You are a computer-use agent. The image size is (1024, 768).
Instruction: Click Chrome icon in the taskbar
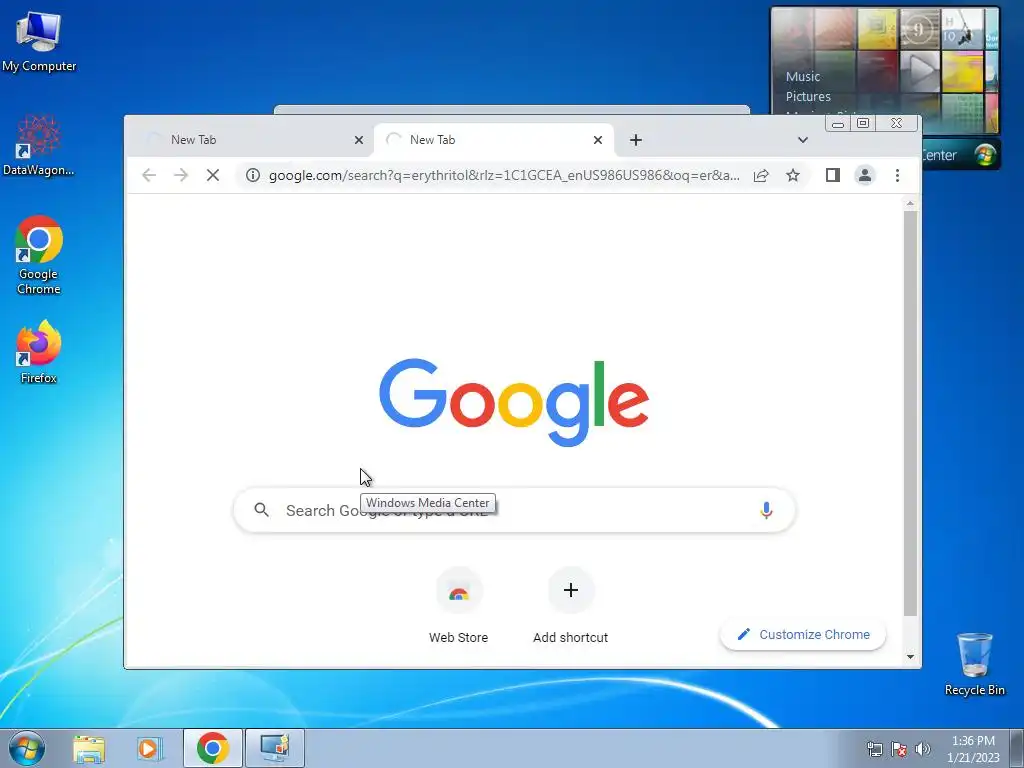213,748
